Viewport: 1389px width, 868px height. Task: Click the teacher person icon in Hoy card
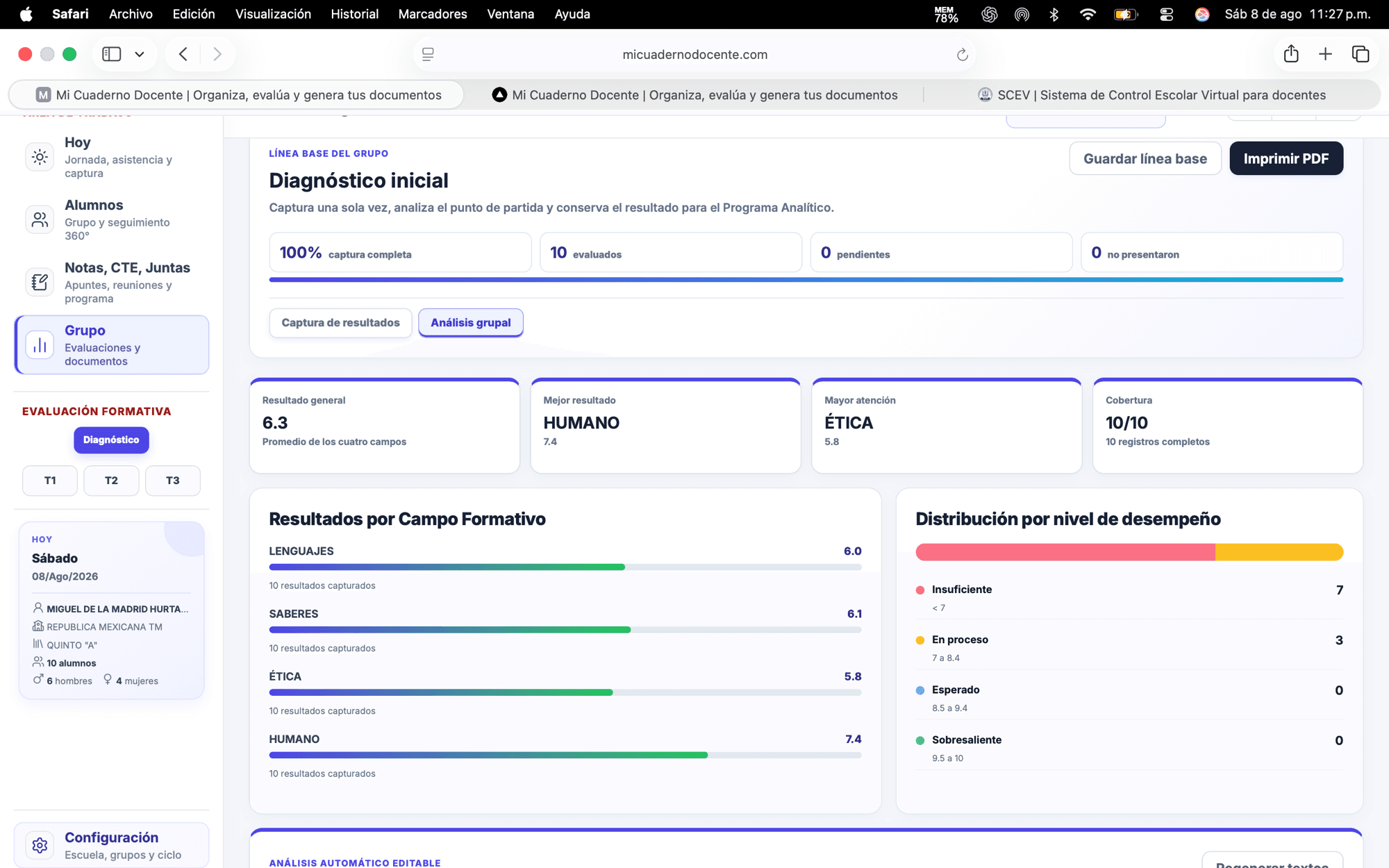(38, 608)
